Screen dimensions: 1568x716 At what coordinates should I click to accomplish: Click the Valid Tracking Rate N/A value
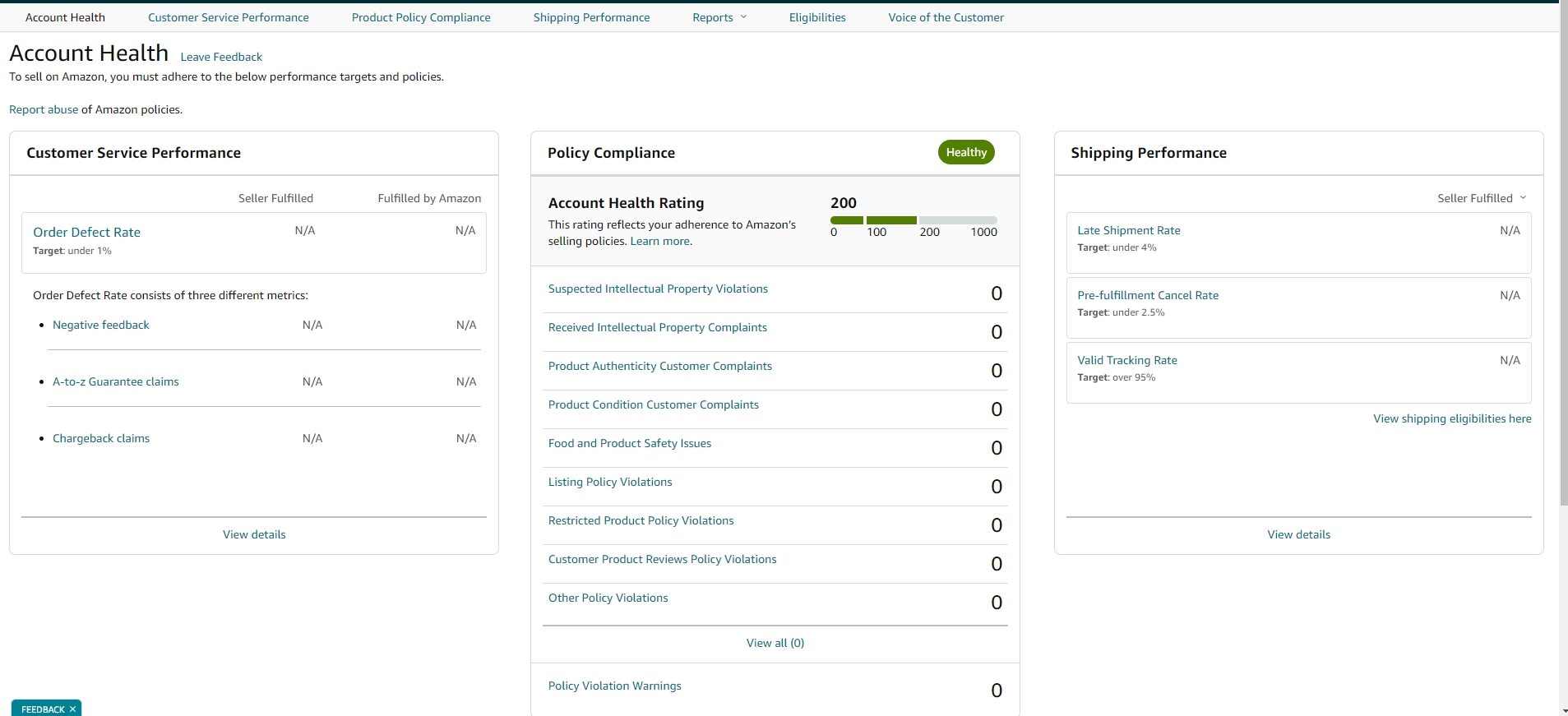(x=1510, y=360)
